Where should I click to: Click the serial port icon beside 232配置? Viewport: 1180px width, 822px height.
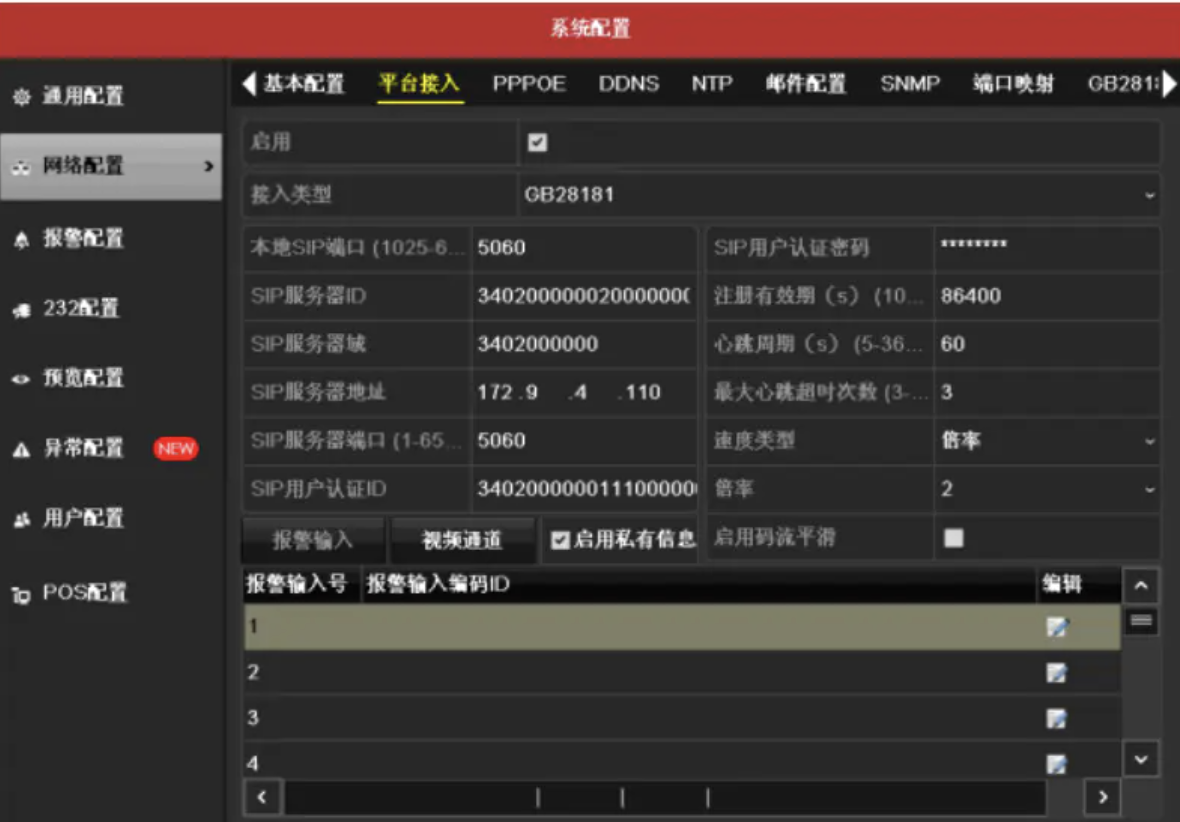point(22,309)
